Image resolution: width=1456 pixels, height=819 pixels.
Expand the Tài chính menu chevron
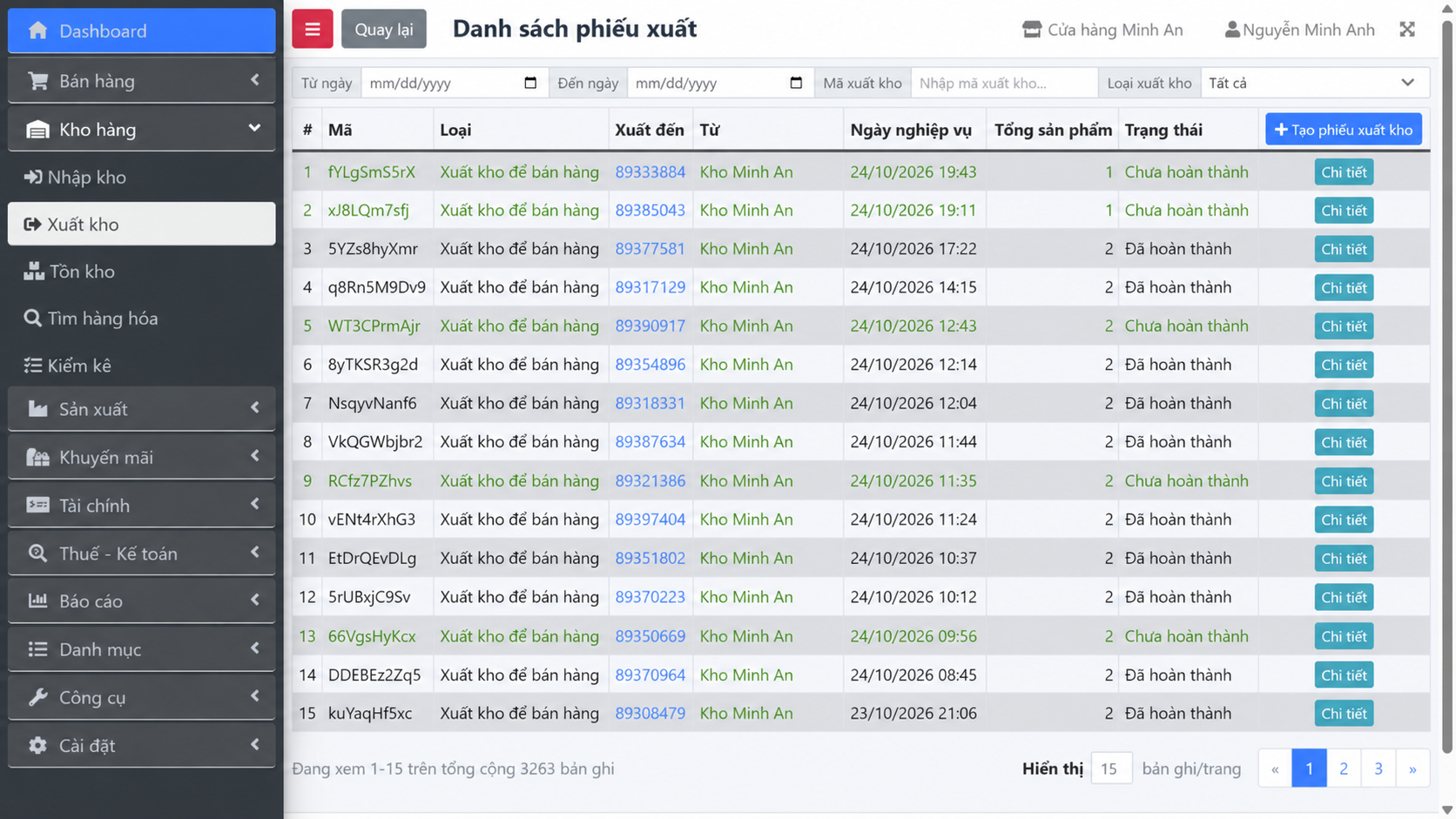click(255, 504)
